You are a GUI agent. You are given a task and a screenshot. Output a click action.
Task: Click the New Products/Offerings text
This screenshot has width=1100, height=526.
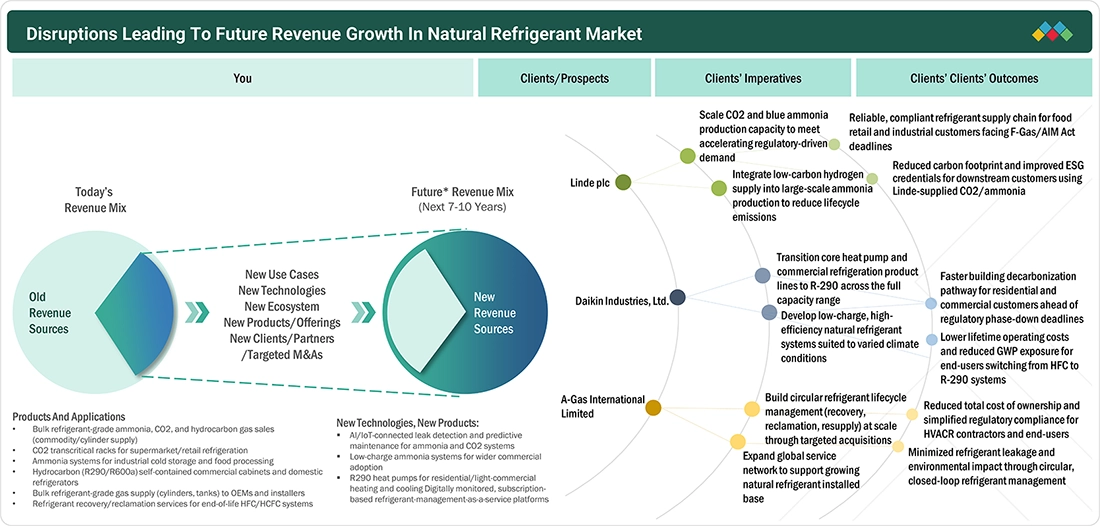point(281,323)
